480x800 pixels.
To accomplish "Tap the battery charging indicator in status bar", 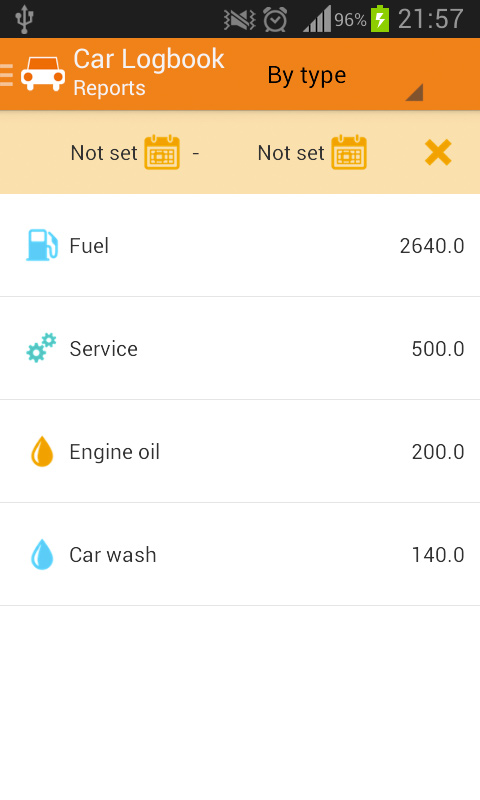I will click(380, 19).
